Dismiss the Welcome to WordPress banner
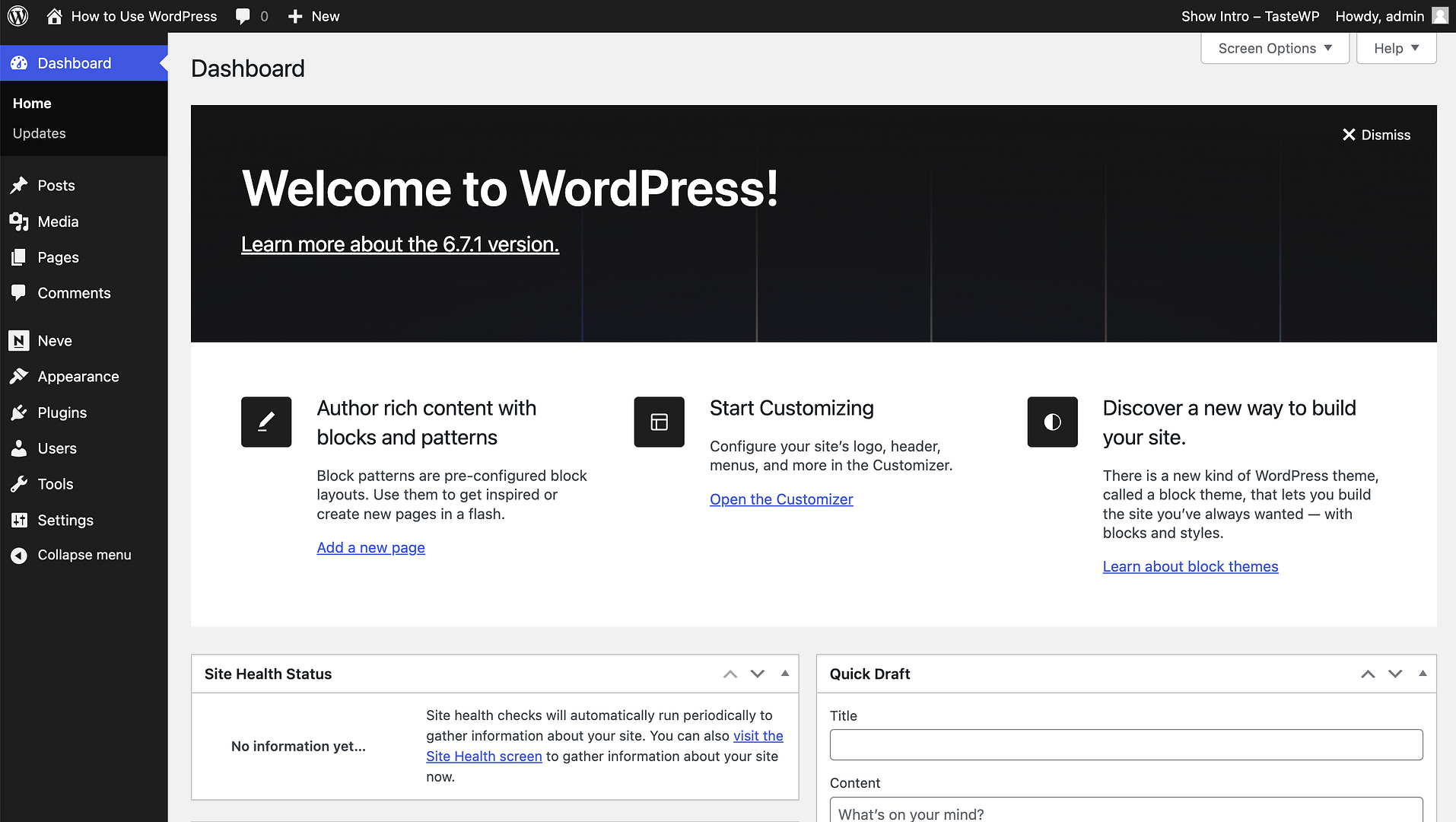 1375,134
